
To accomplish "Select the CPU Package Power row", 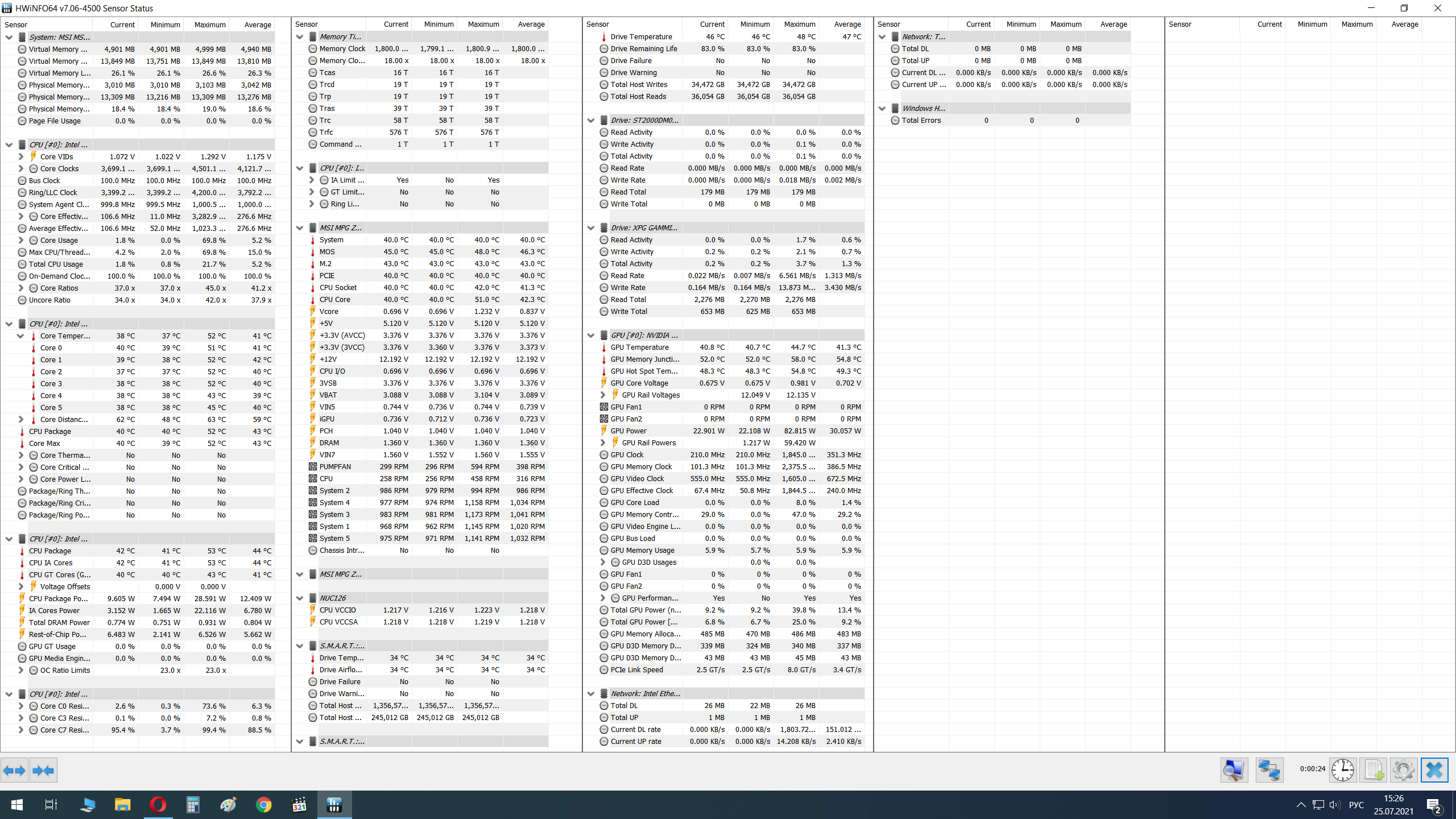I will click(x=59, y=598).
